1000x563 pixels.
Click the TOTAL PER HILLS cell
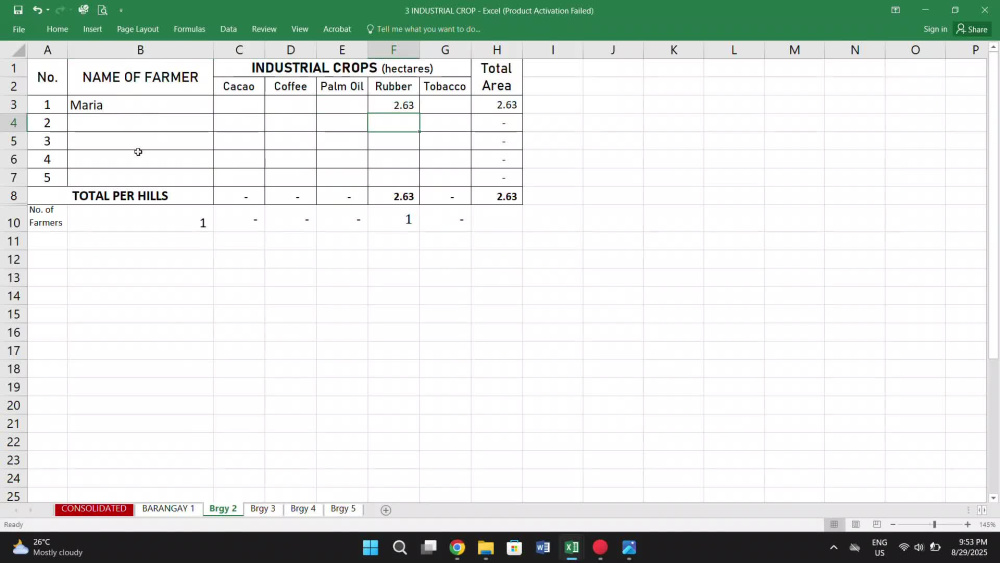coord(120,196)
